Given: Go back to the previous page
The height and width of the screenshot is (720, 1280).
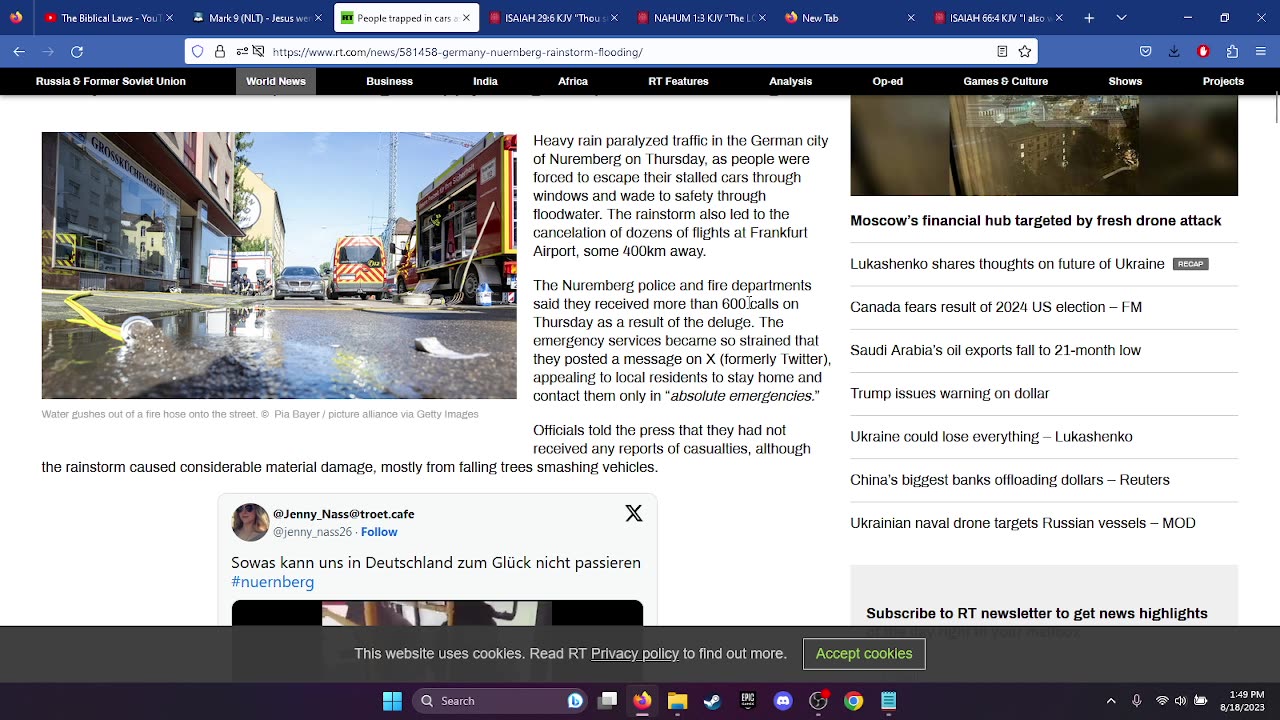Looking at the screenshot, I should [19, 51].
